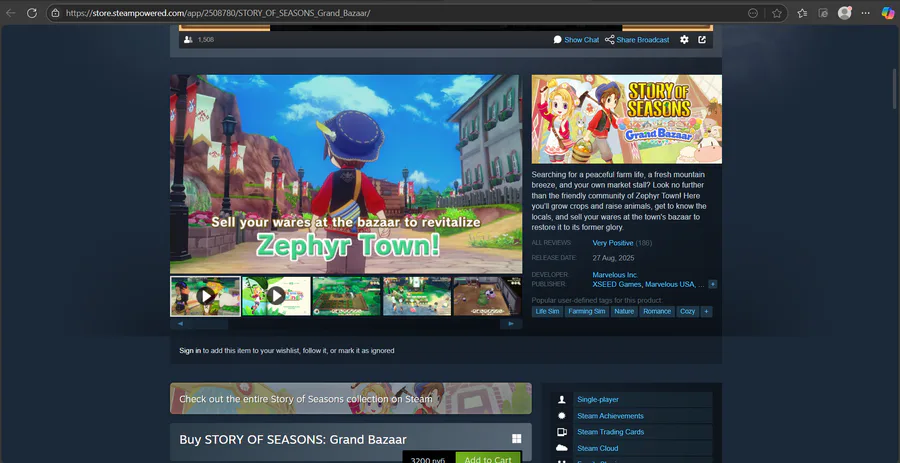Click the main Zephyr Town trailer image
The image size is (900, 463).
(x=346, y=174)
